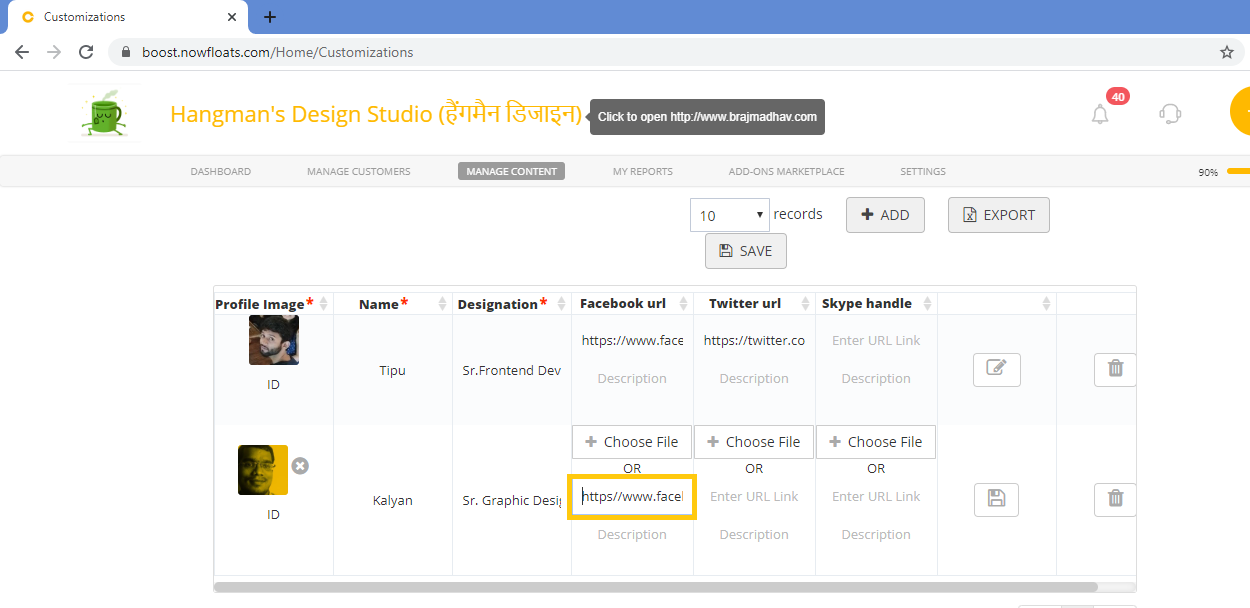View site info via the padlock icon
The height and width of the screenshot is (608, 1250).
(126, 52)
